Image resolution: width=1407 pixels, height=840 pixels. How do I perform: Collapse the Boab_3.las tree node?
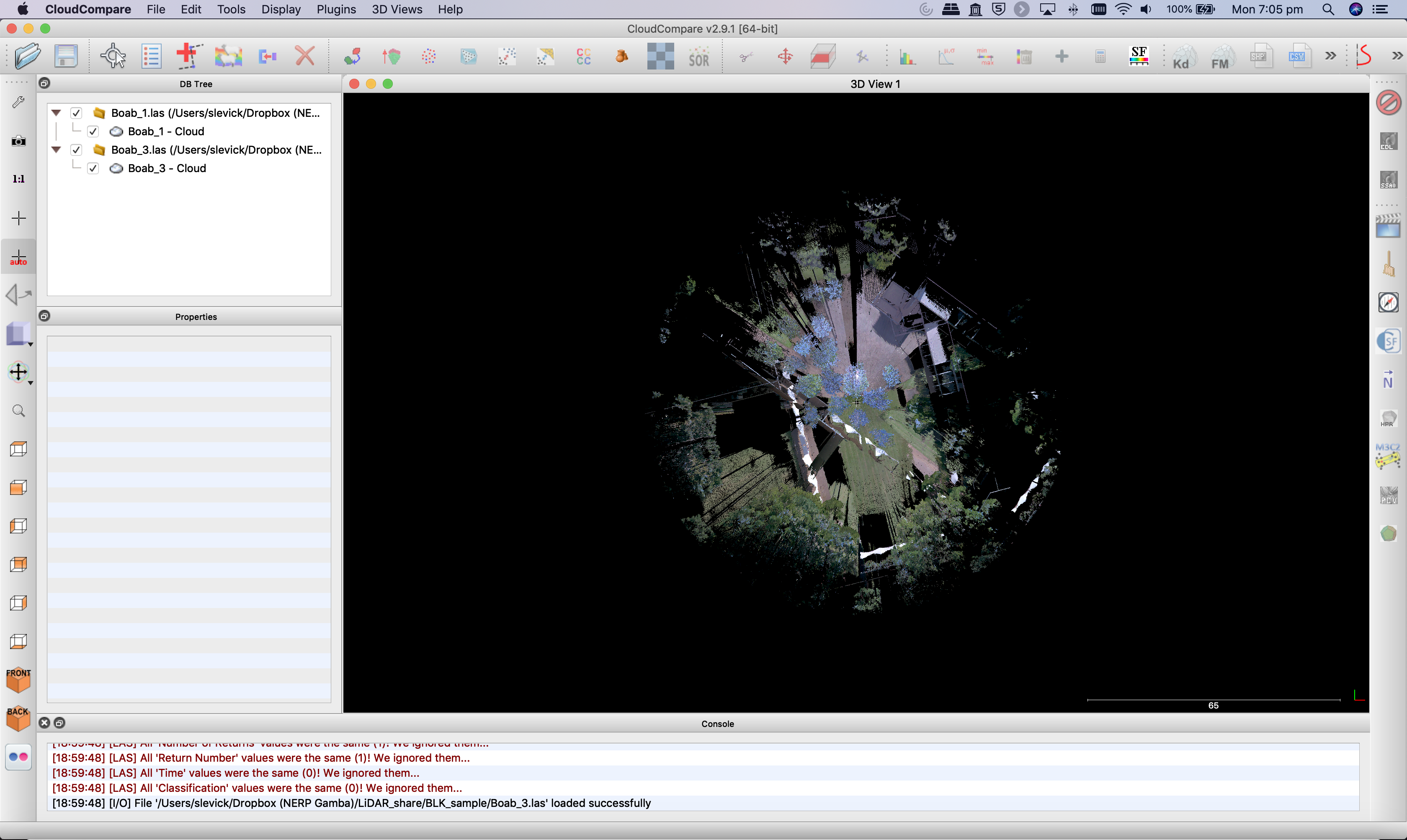tap(56, 149)
